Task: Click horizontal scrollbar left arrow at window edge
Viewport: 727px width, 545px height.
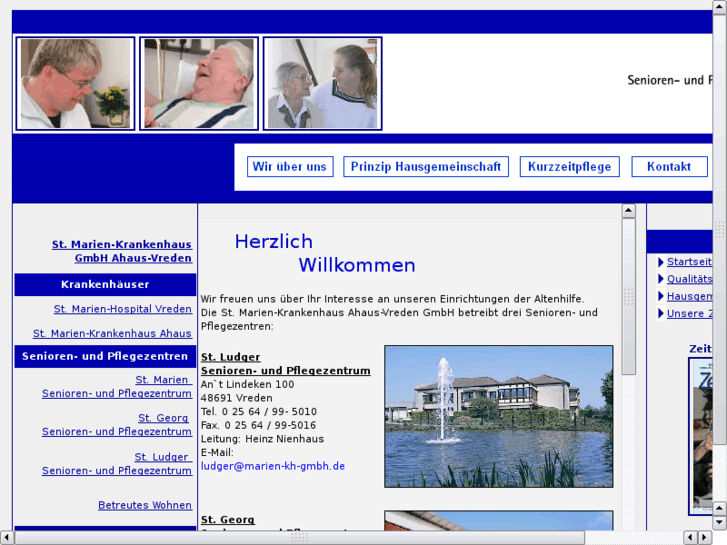Action: pos(6,538)
